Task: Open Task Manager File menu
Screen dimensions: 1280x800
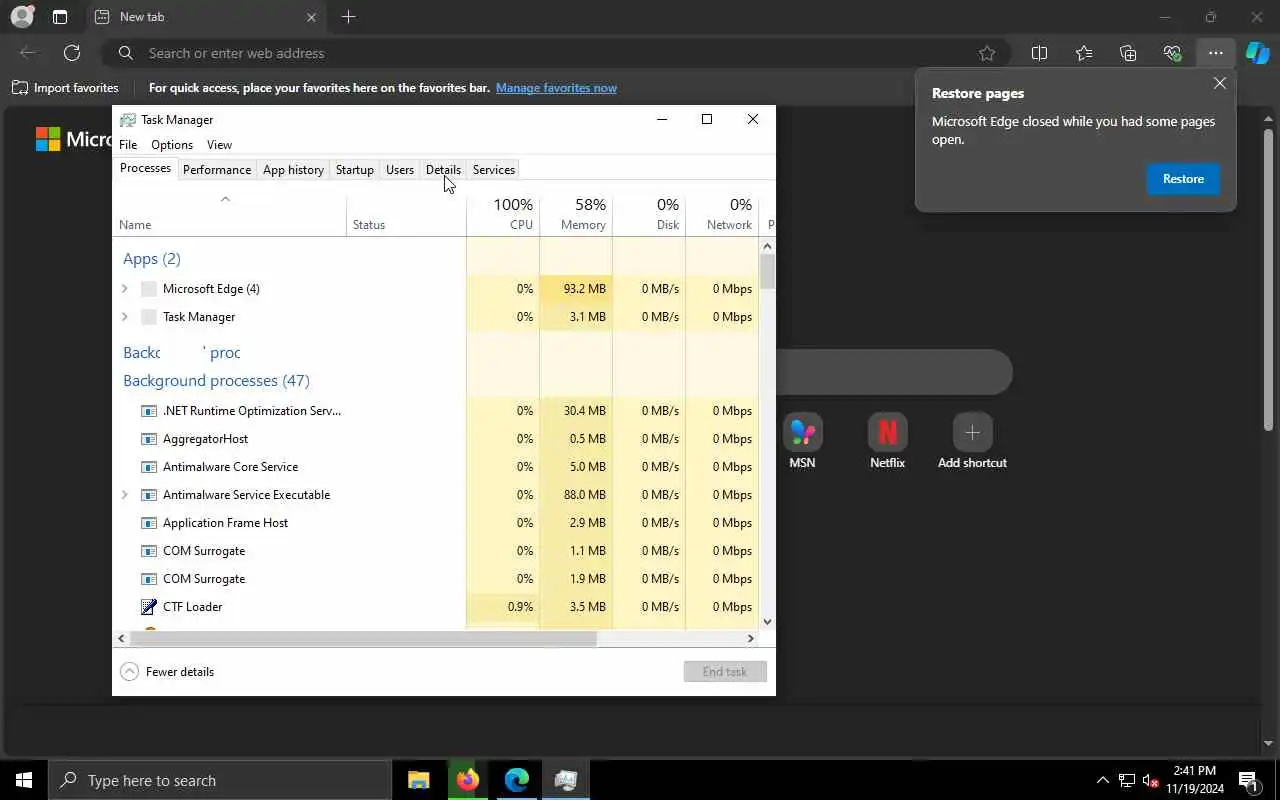Action: coord(128,145)
